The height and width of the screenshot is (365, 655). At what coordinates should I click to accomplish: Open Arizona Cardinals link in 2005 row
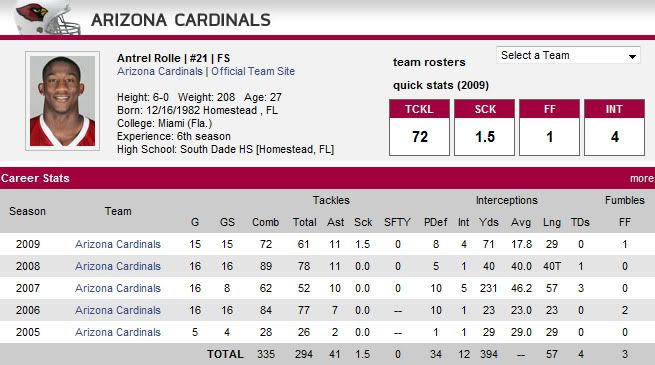[118, 332]
